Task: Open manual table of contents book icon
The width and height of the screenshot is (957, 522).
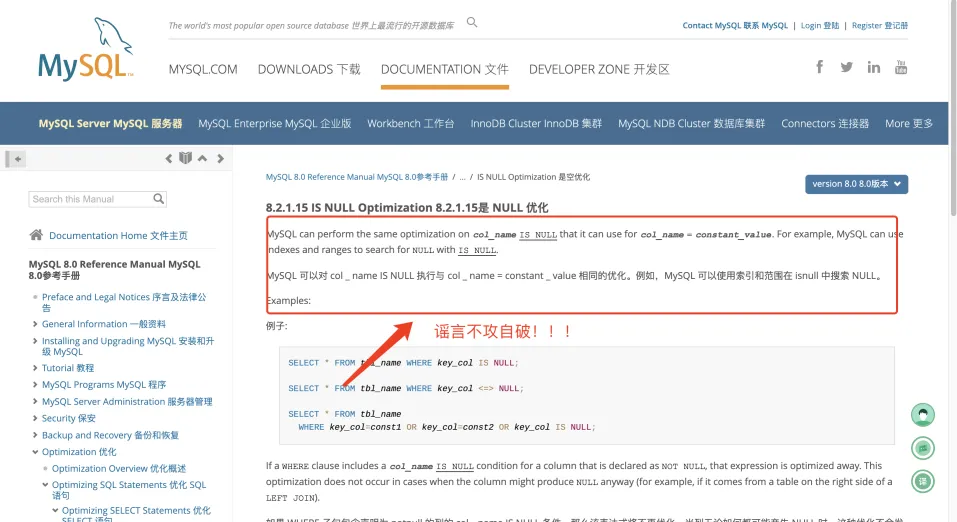Action: [186, 158]
